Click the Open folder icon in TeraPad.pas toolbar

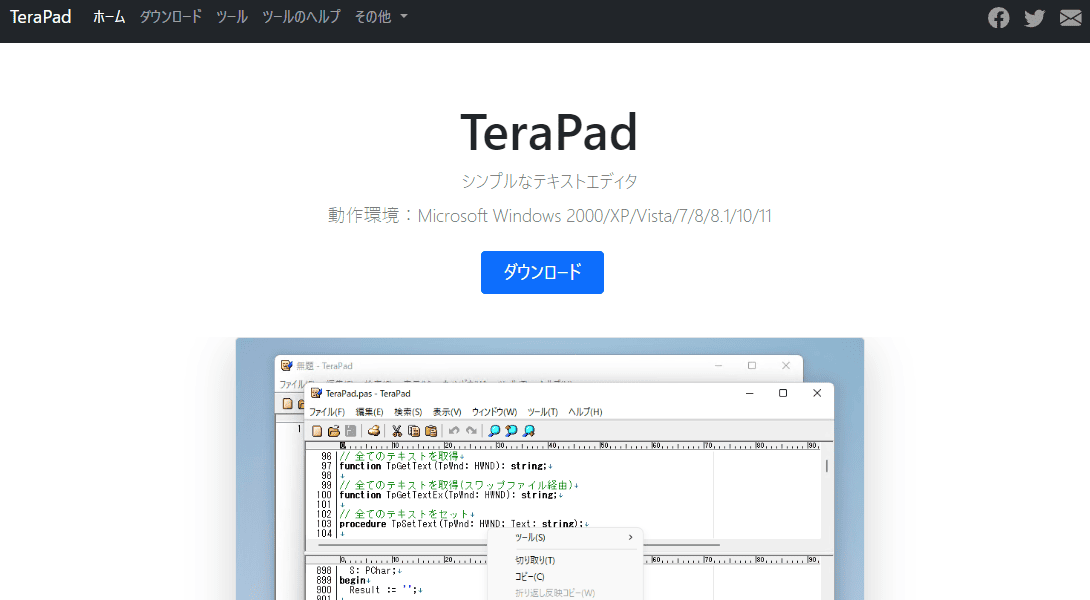click(334, 431)
